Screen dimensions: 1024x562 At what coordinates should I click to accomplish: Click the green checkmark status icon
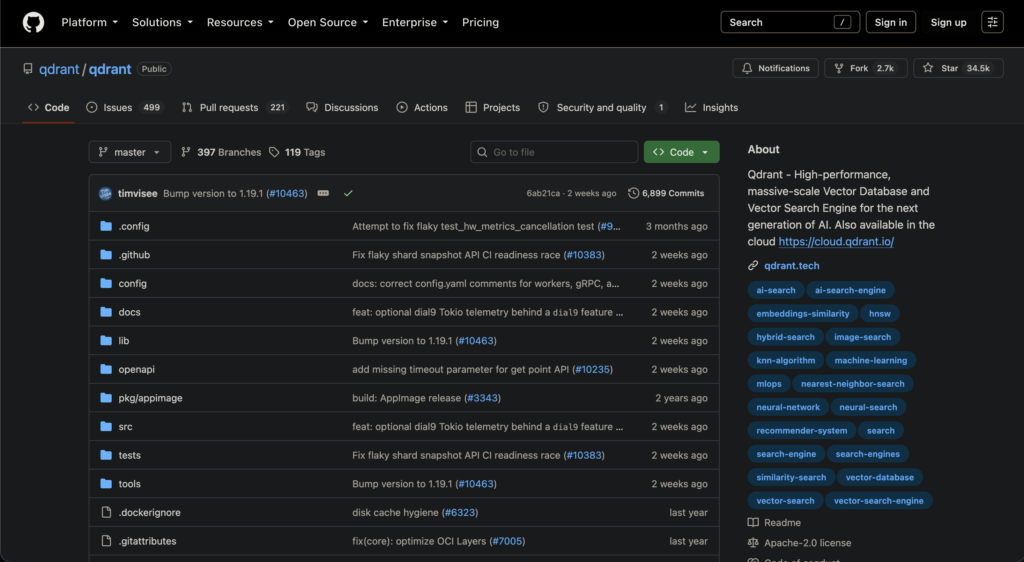pyautogui.click(x=348, y=193)
